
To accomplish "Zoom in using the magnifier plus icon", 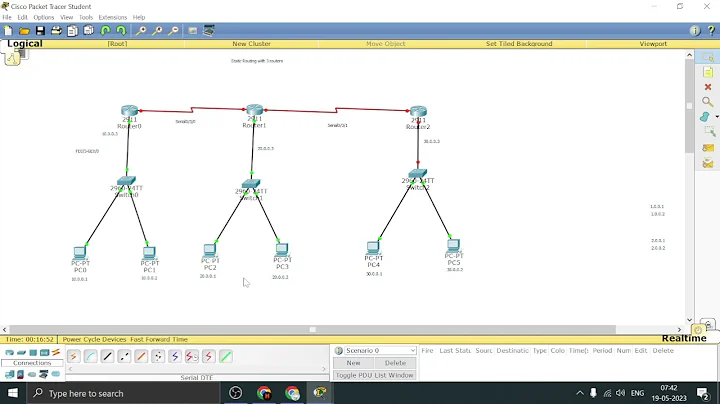I will 141,31.
